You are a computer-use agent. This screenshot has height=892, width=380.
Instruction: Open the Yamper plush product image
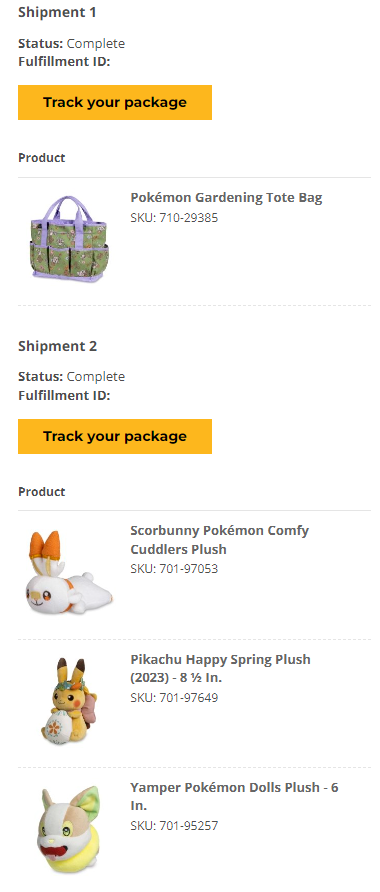point(69,829)
